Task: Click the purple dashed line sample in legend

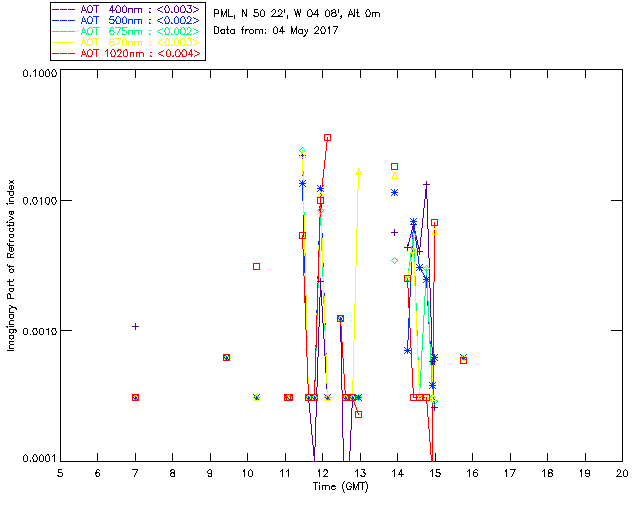Action: pos(64,10)
